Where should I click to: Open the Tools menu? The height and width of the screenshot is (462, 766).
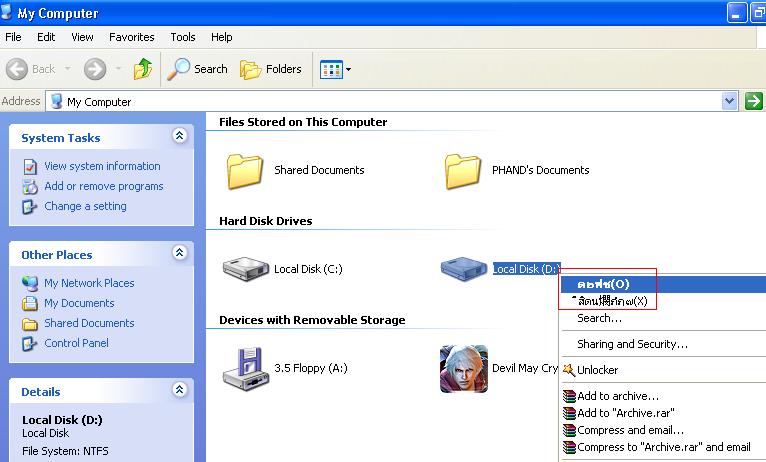tap(183, 37)
